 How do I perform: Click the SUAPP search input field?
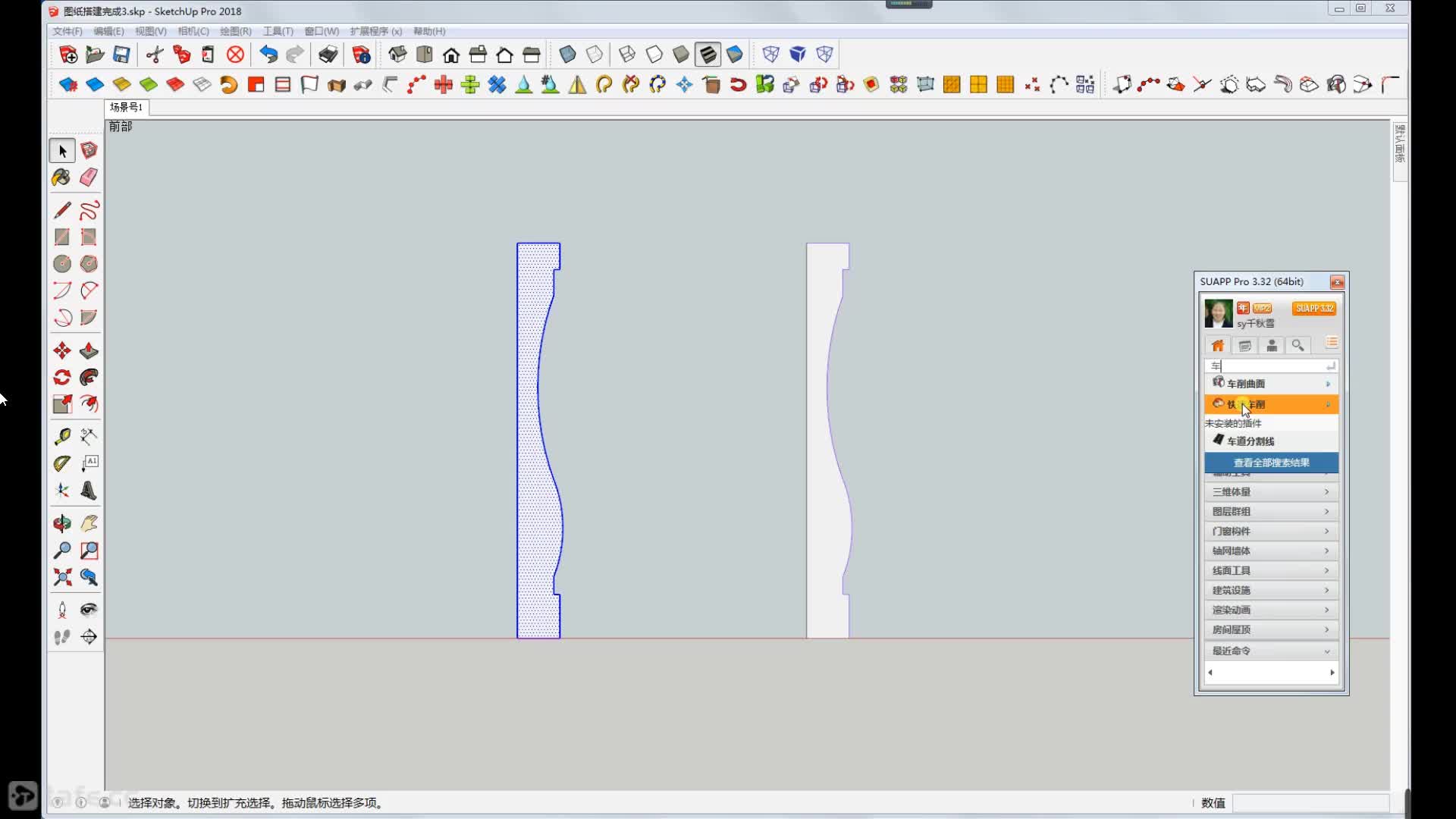pyautogui.click(x=1271, y=366)
